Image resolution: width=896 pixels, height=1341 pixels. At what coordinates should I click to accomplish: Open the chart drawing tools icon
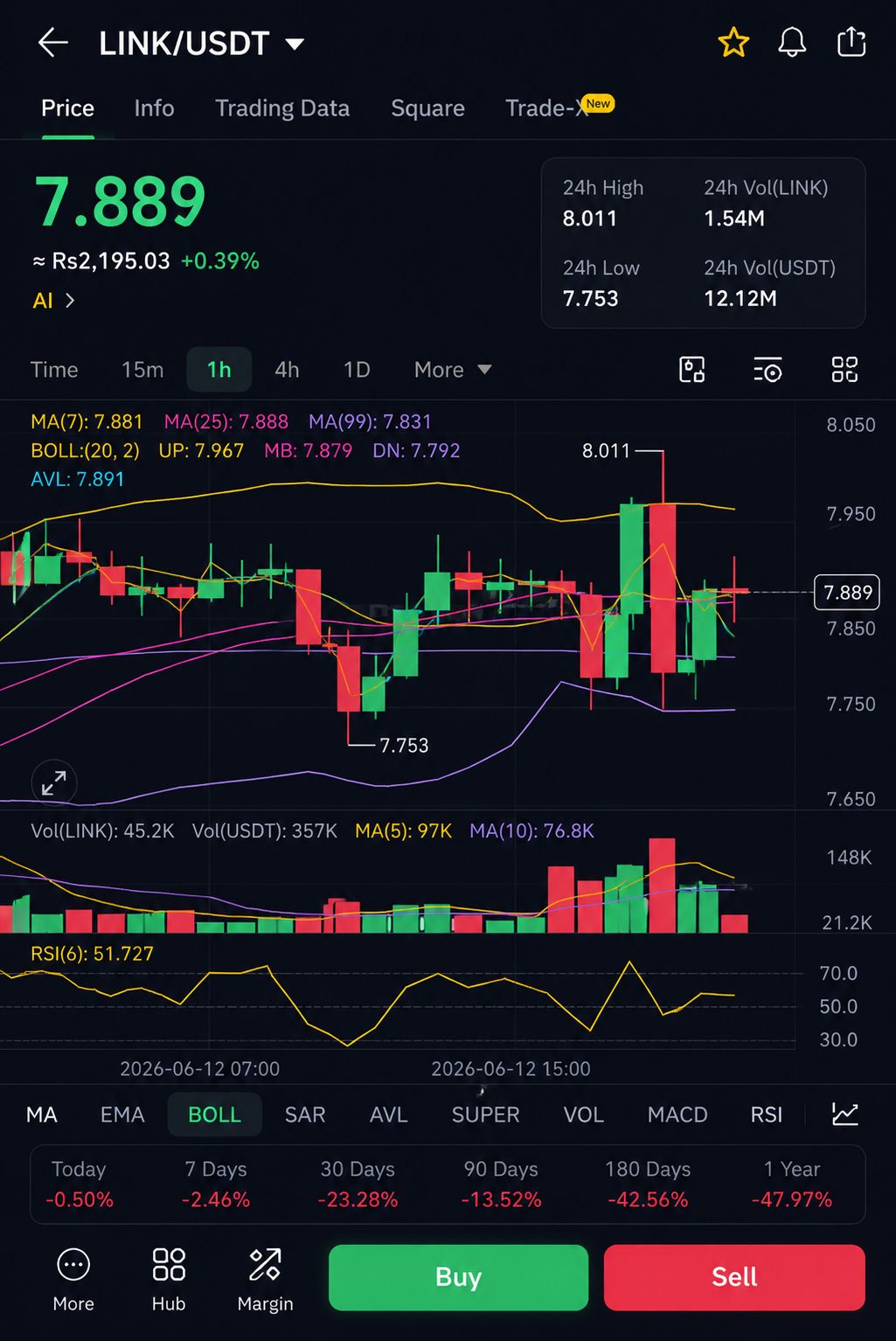(x=692, y=370)
